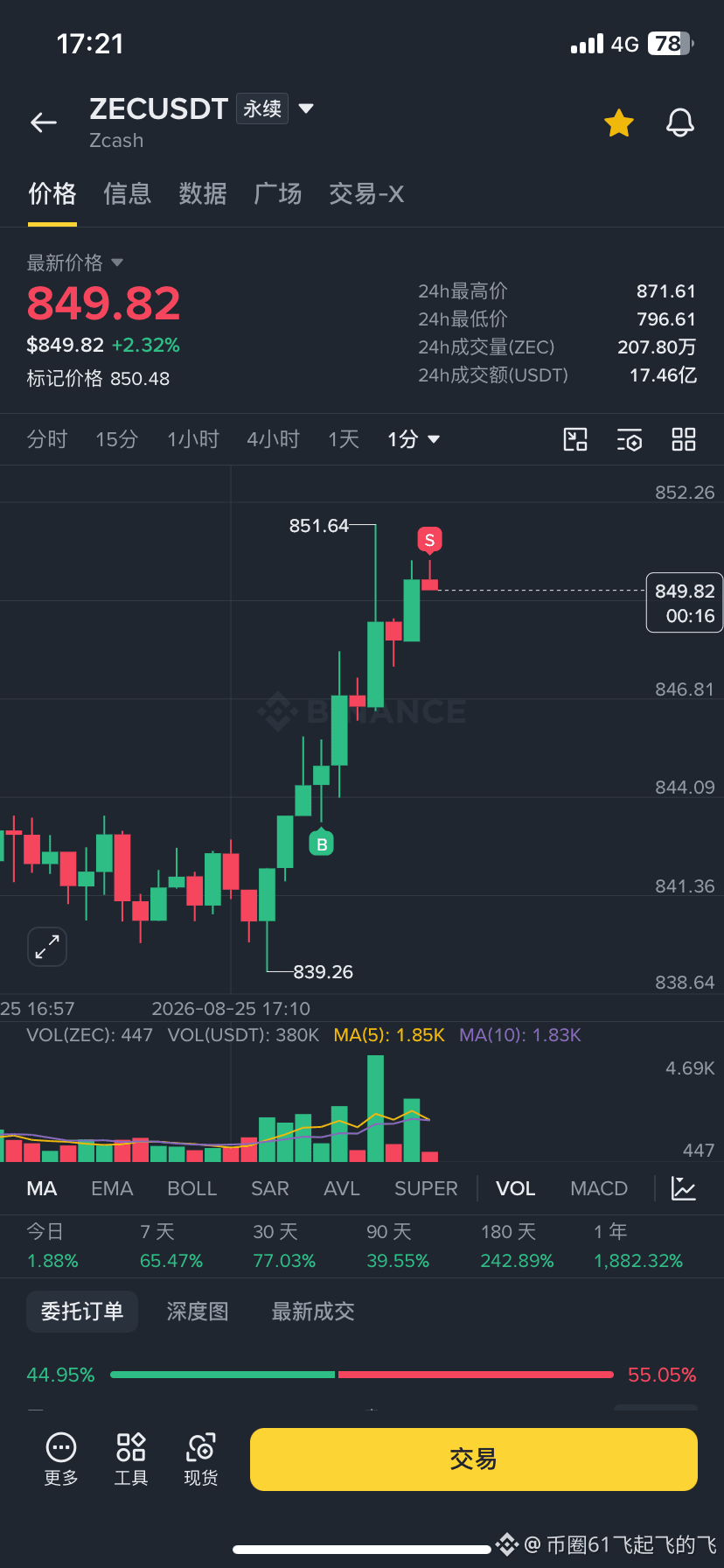Tap the 4G signal indicator
724x1568 pixels.
point(625,44)
